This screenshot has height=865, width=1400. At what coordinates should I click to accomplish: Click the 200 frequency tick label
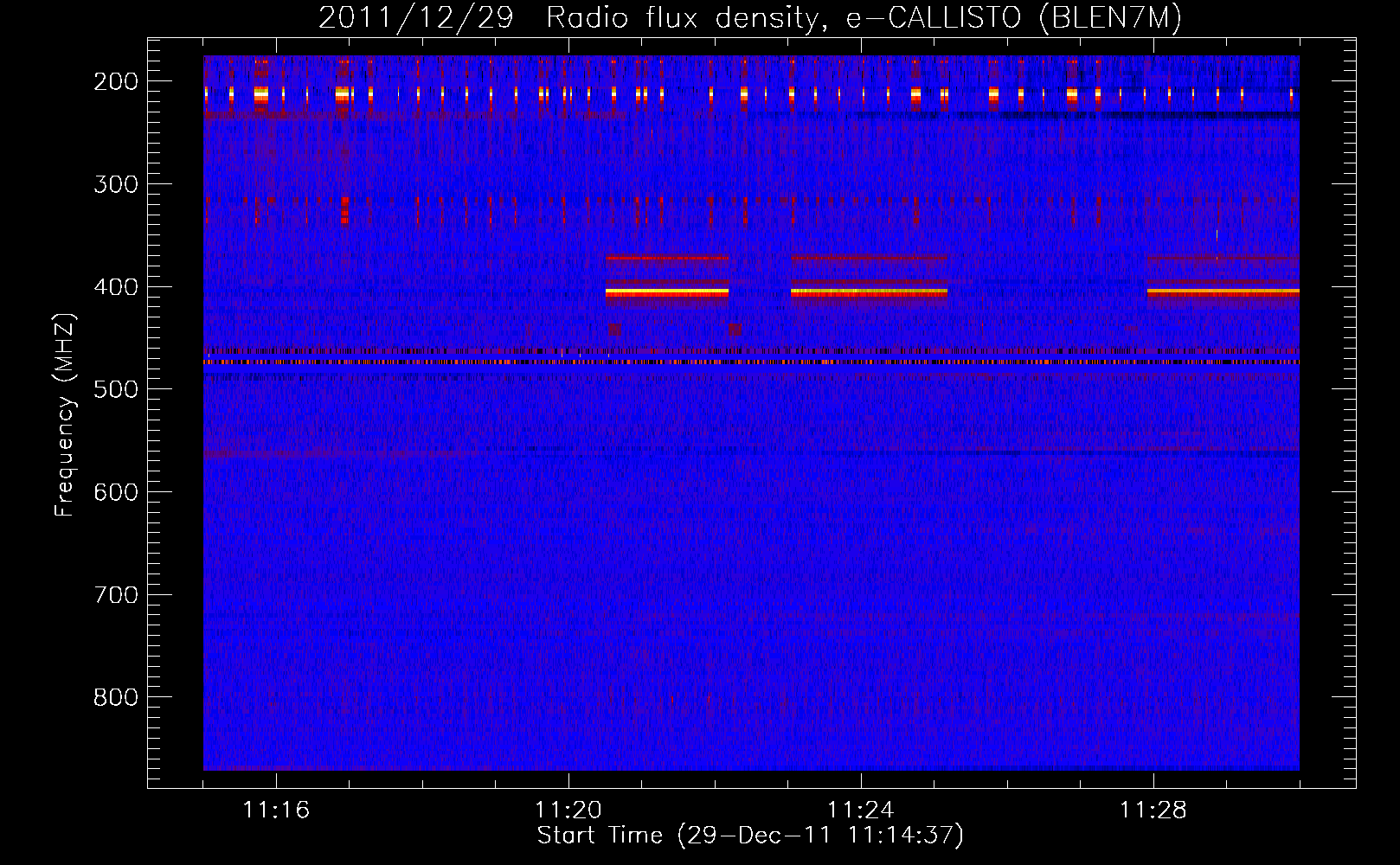[115, 81]
